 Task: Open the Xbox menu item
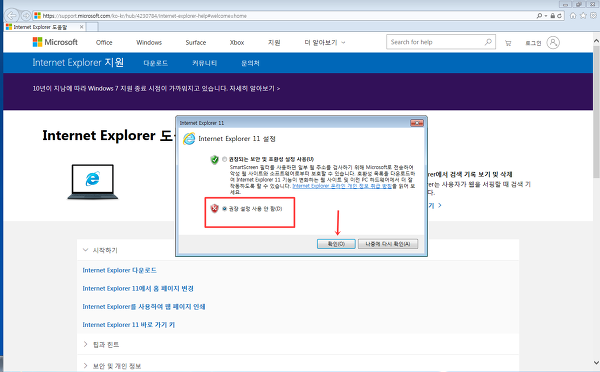[x=237, y=42]
